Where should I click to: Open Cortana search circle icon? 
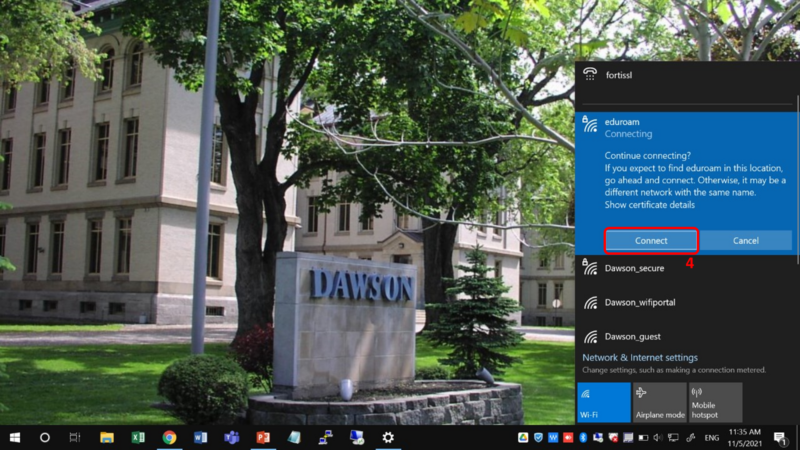pos(45,437)
